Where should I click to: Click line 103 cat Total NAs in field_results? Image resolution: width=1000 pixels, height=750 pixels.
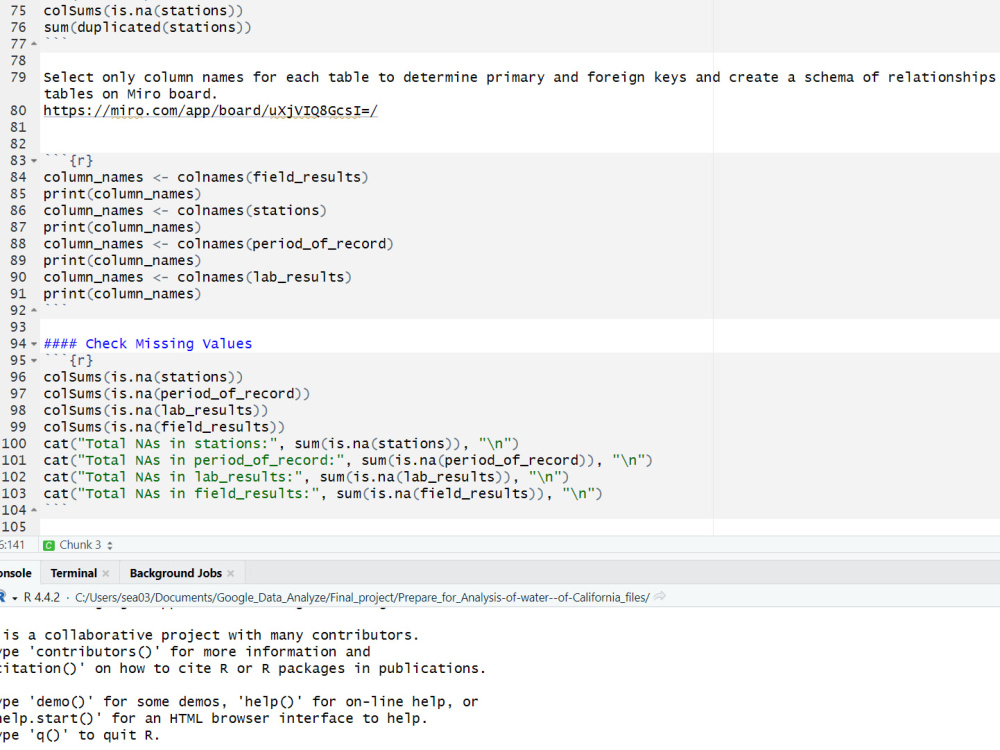click(323, 494)
